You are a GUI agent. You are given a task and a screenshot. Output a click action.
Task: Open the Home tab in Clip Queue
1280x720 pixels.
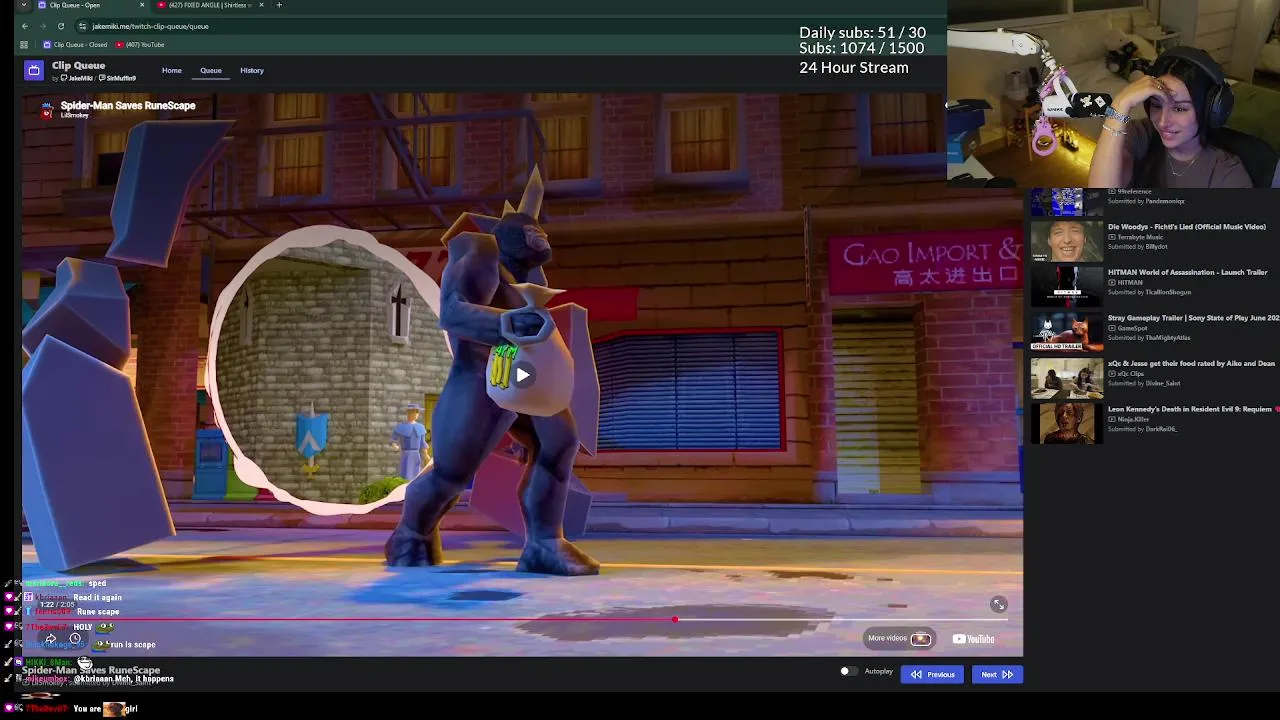172,70
